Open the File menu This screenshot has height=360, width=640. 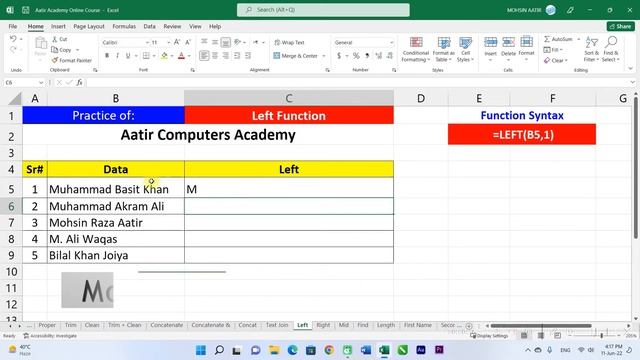[13, 26]
